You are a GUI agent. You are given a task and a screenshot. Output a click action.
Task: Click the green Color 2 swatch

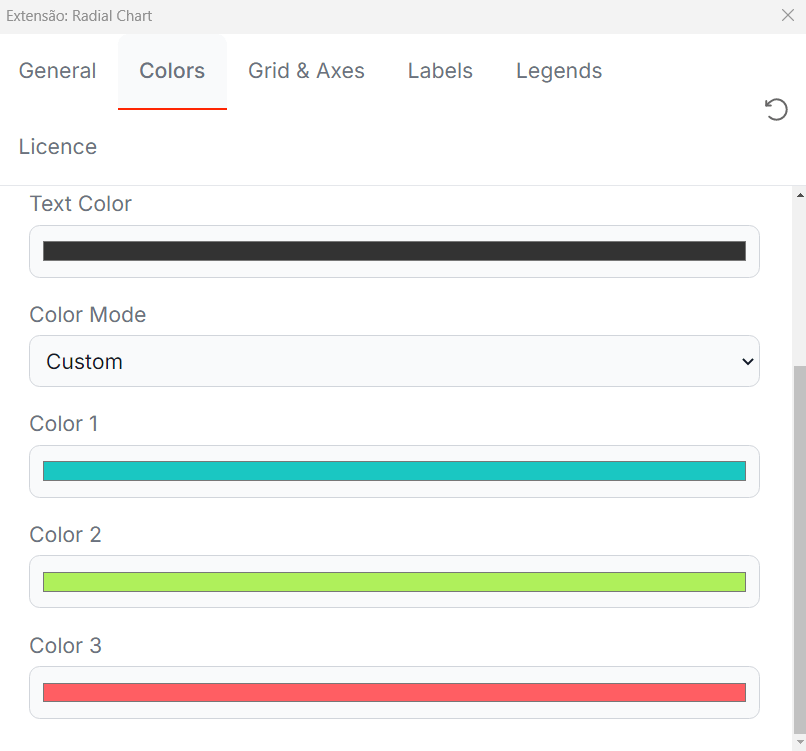point(394,582)
